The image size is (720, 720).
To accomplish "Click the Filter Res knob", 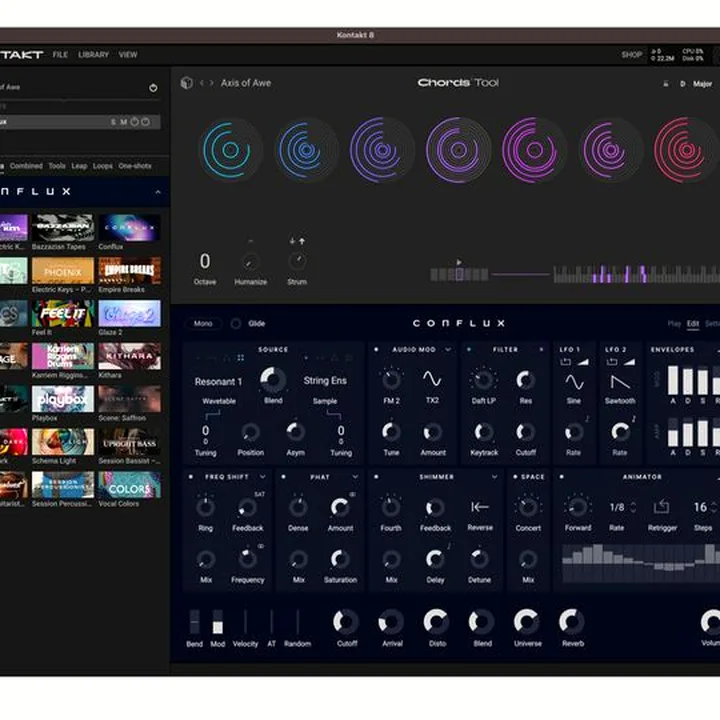I will pyautogui.click(x=525, y=380).
